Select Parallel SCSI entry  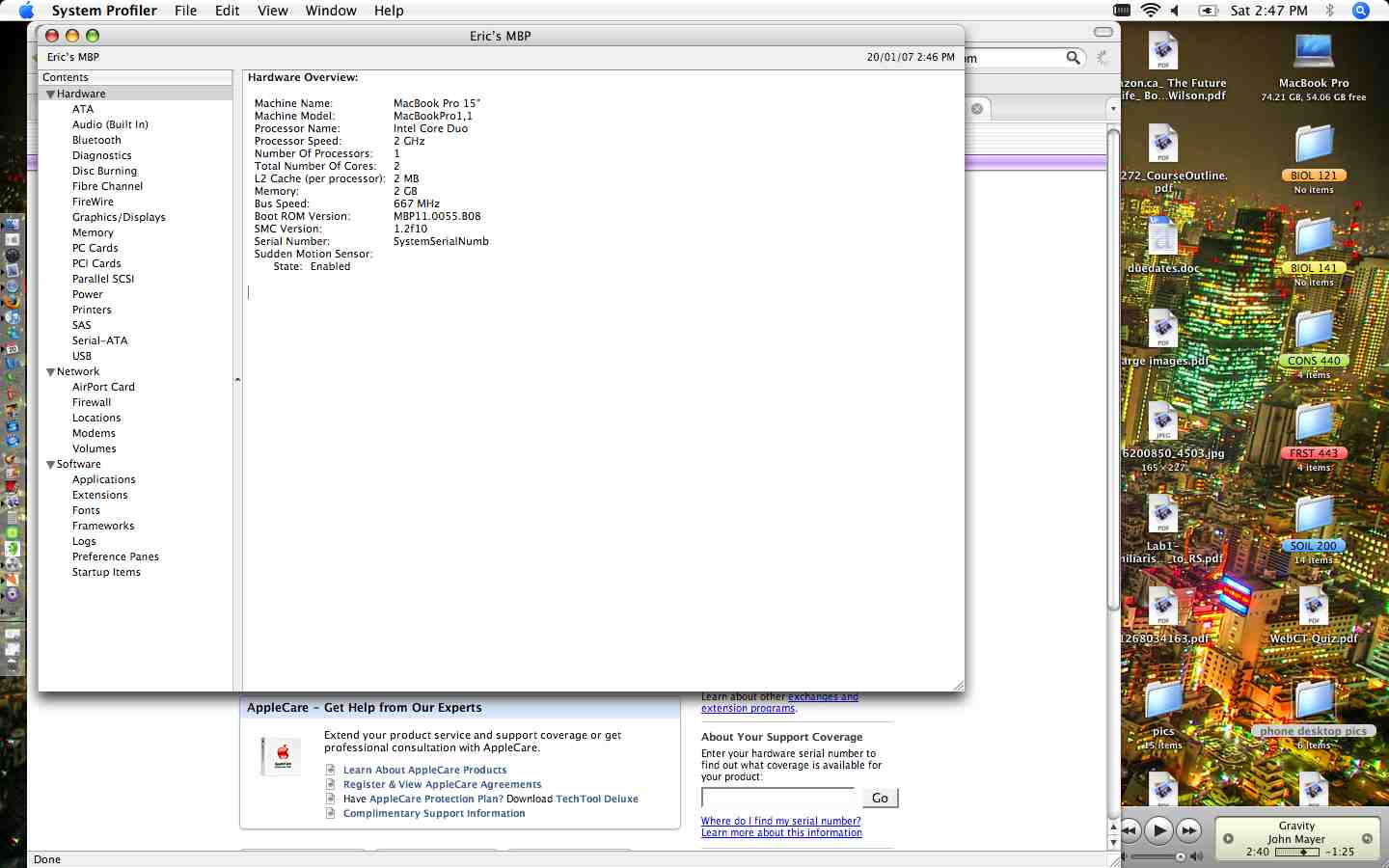[x=103, y=279]
